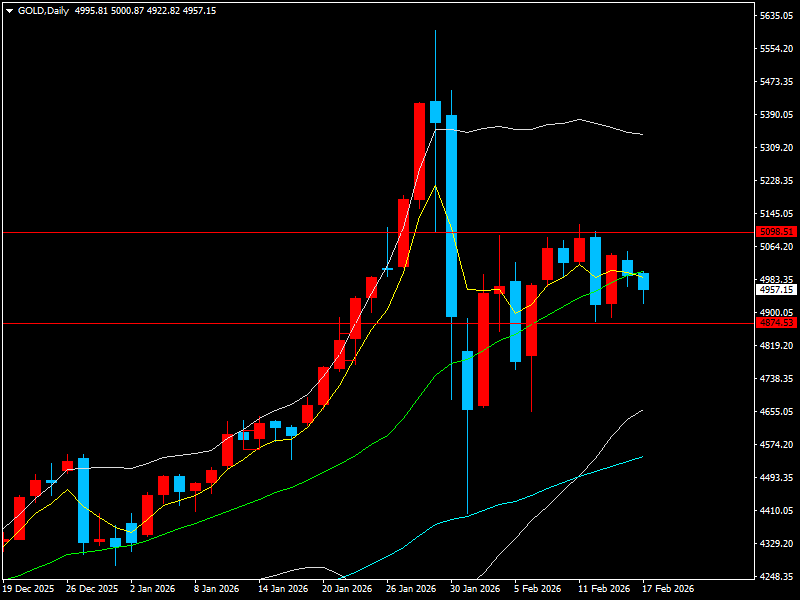Click the 20 Jan 2026 date label
This screenshot has height=600, width=800.
[347, 589]
